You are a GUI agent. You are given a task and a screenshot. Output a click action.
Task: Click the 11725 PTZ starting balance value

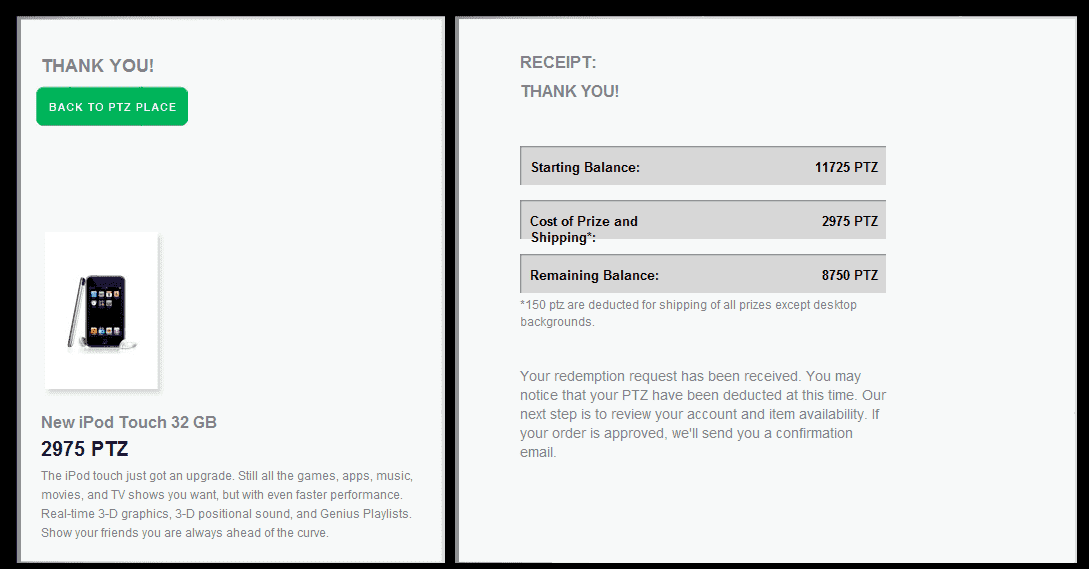point(846,168)
